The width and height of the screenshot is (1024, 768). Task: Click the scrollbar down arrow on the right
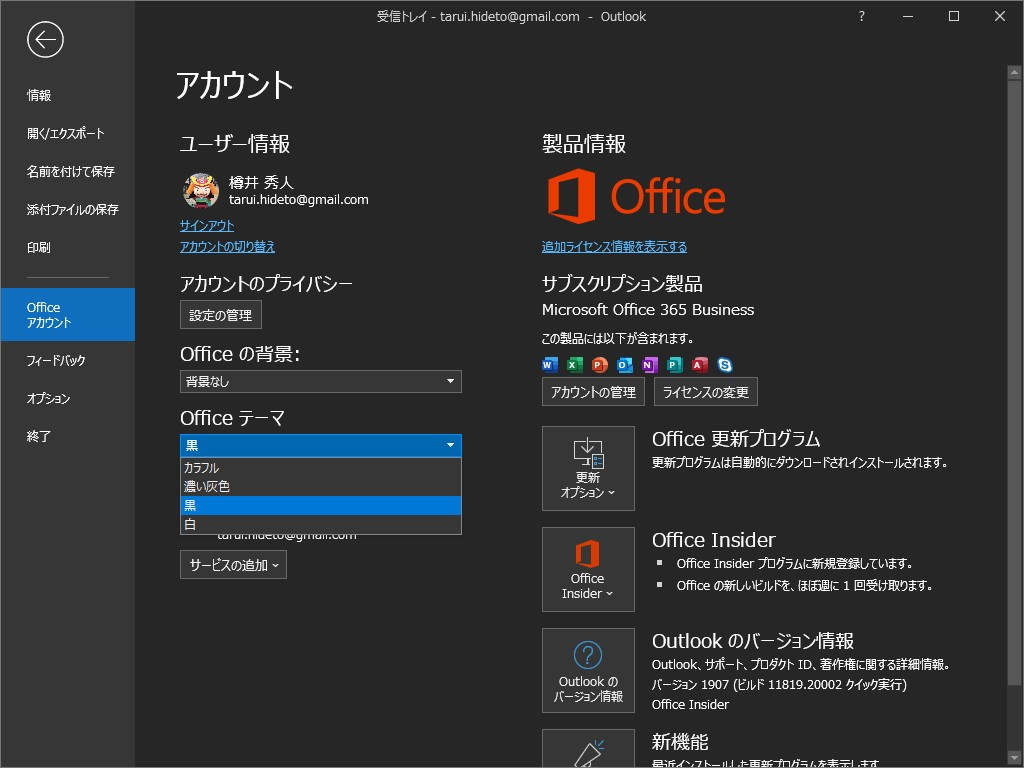pyautogui.click(x=1014, y=759)
